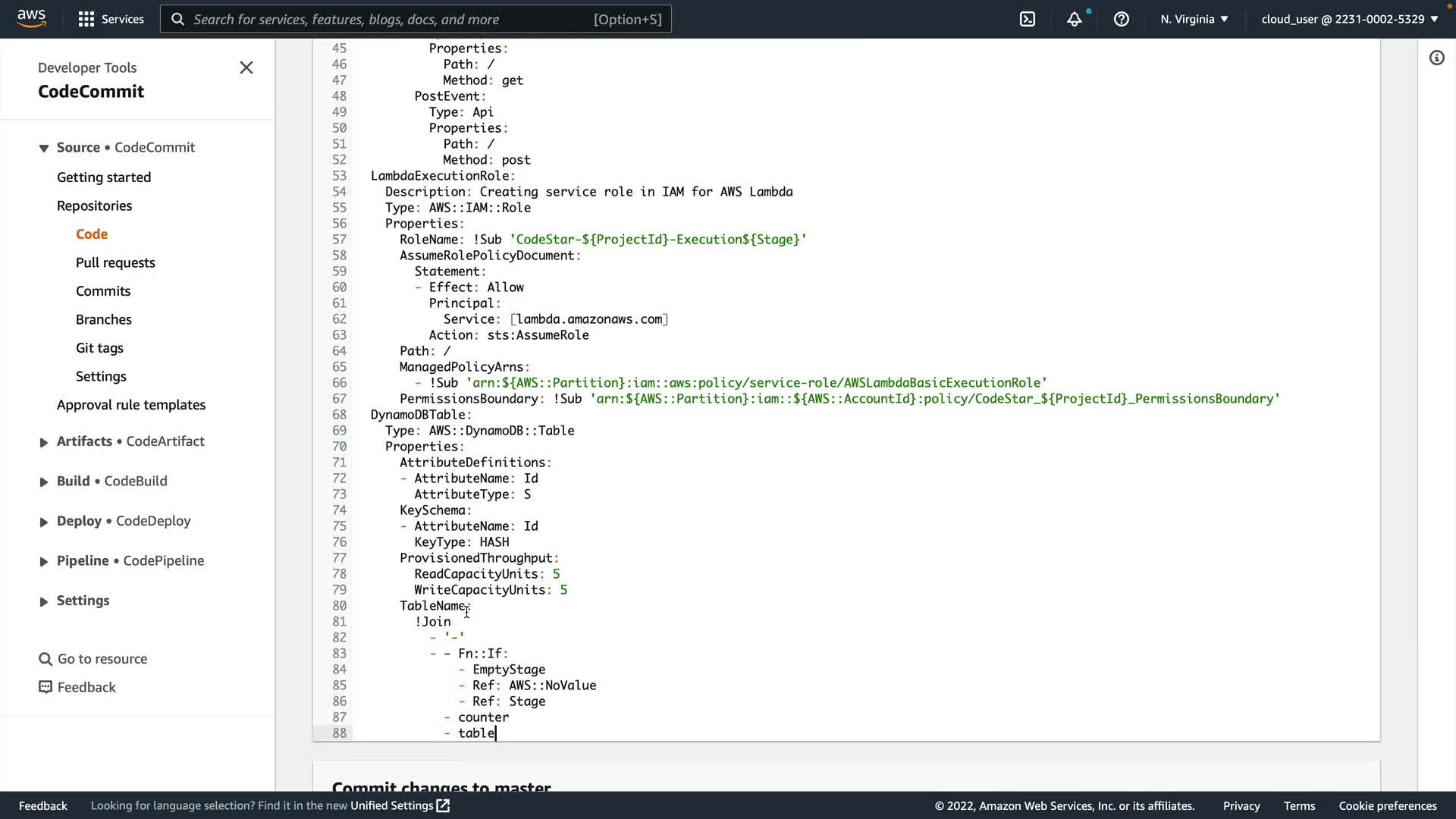Click the AWS logo home icon
This screenshot has width=1456, height=819.
[31, 18]
